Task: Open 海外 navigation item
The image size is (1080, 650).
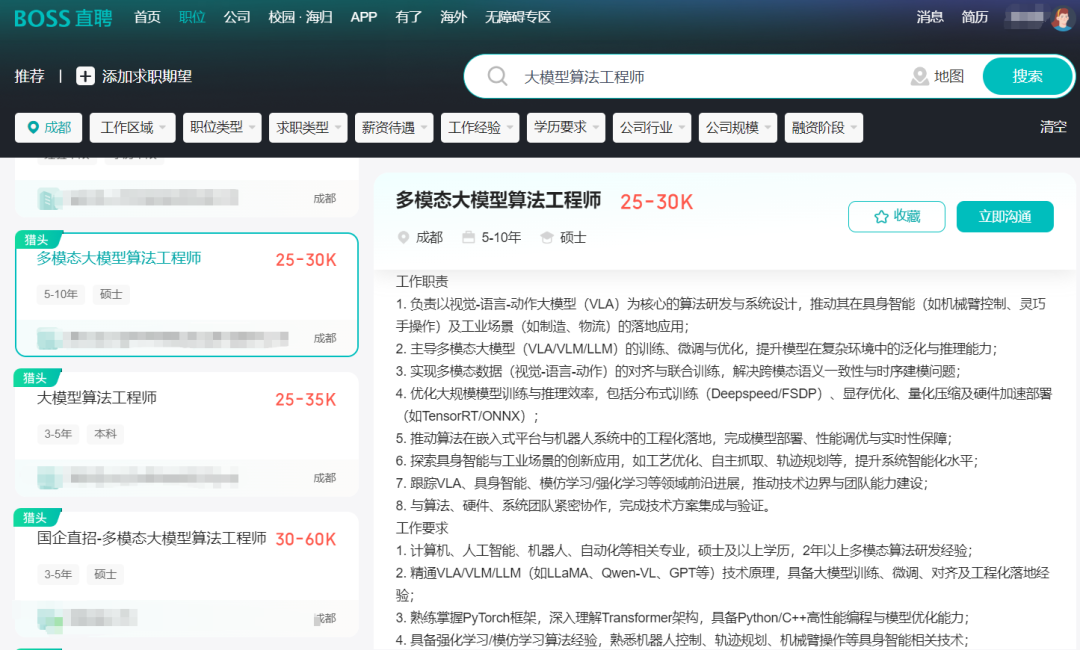Action: [453, 17]
